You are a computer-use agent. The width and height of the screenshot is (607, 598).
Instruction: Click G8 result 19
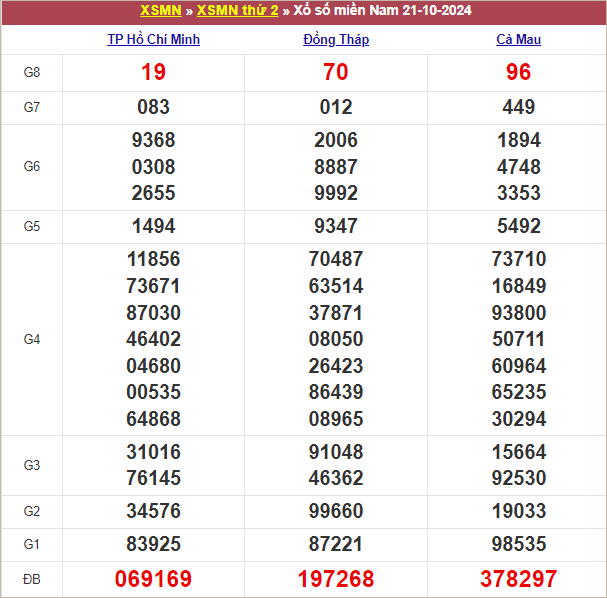[153, 72]
